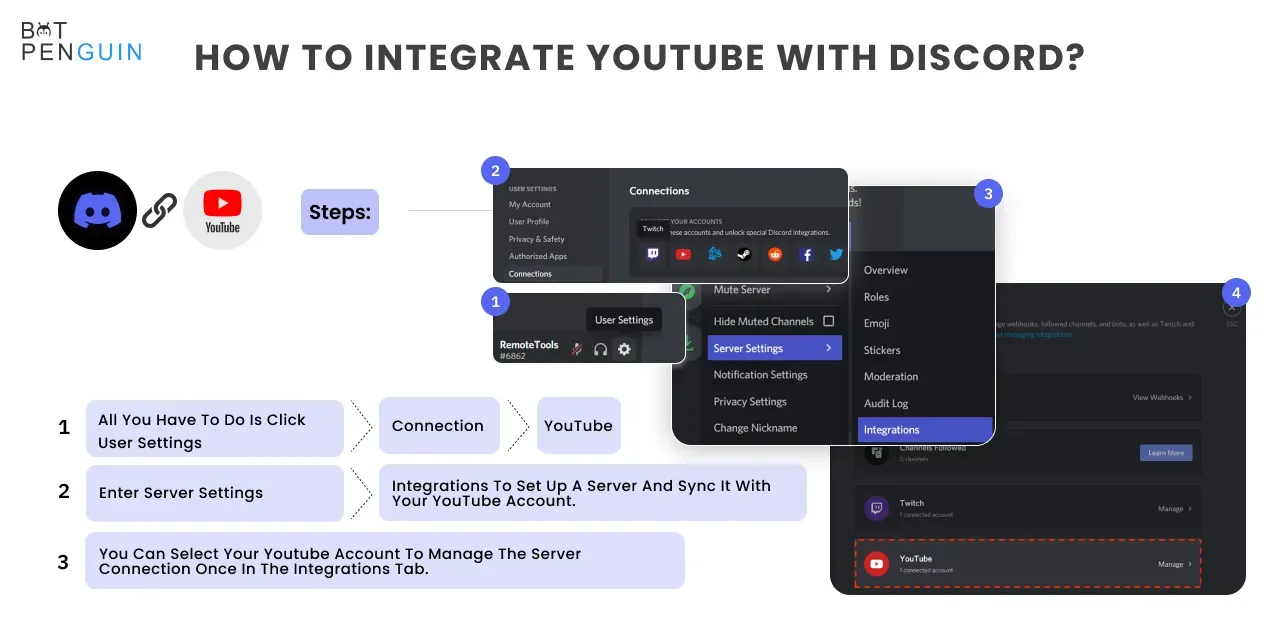Click the YouTube connection icon in Connections
The height and width of the screenshot is (628, 1280).
(683, 254)
